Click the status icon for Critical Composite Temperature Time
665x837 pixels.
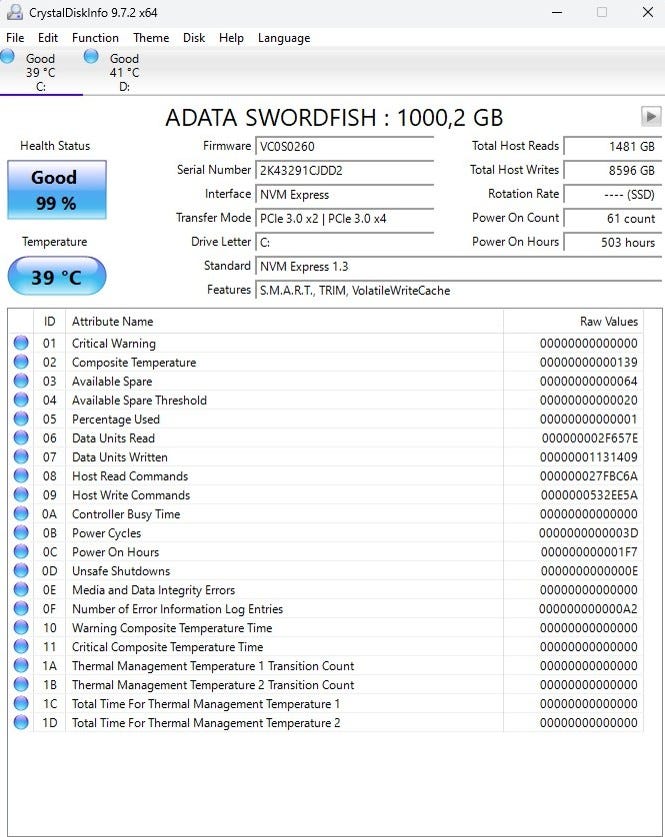pos(21,646)
